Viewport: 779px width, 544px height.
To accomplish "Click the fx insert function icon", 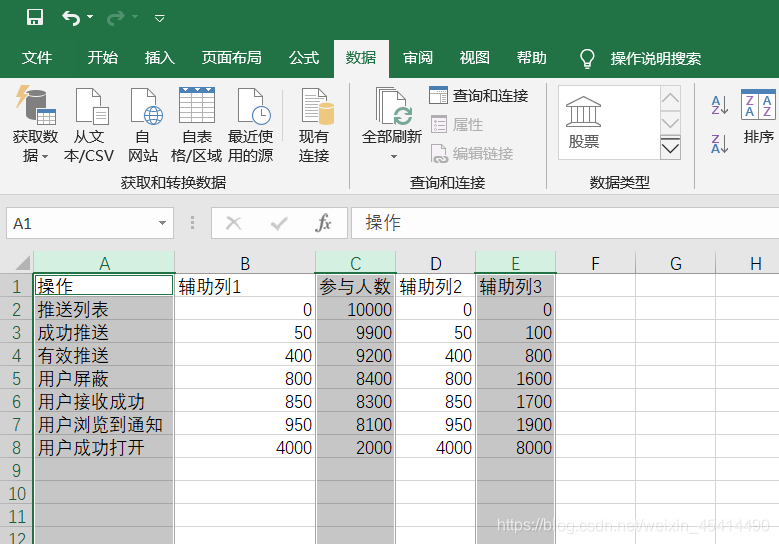I will pyautogui.click(x=323, y=223).
